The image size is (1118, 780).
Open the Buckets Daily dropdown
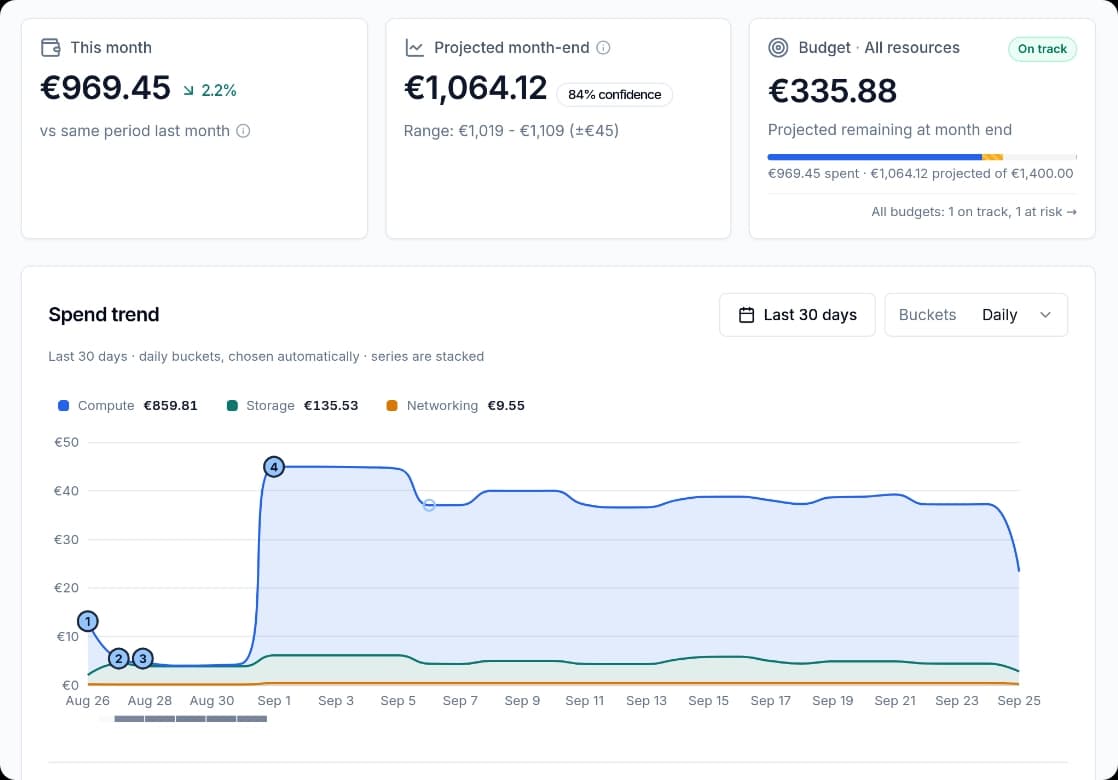(976, 315)
